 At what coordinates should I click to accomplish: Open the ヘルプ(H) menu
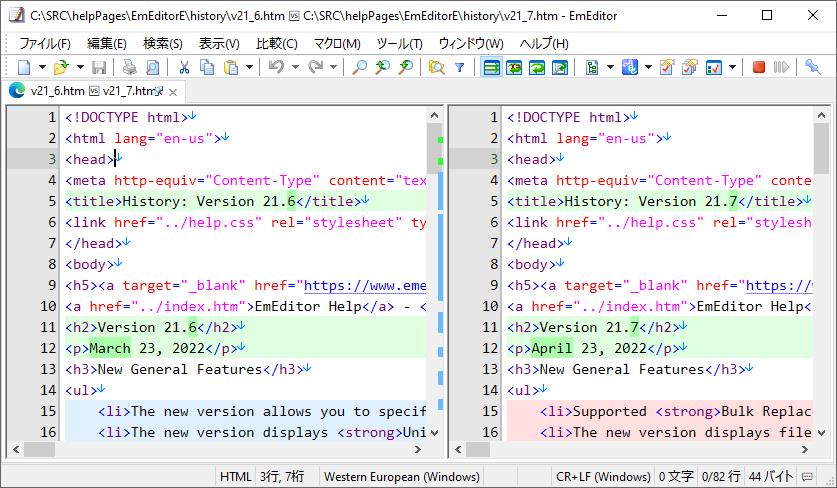tap(544, 43)
